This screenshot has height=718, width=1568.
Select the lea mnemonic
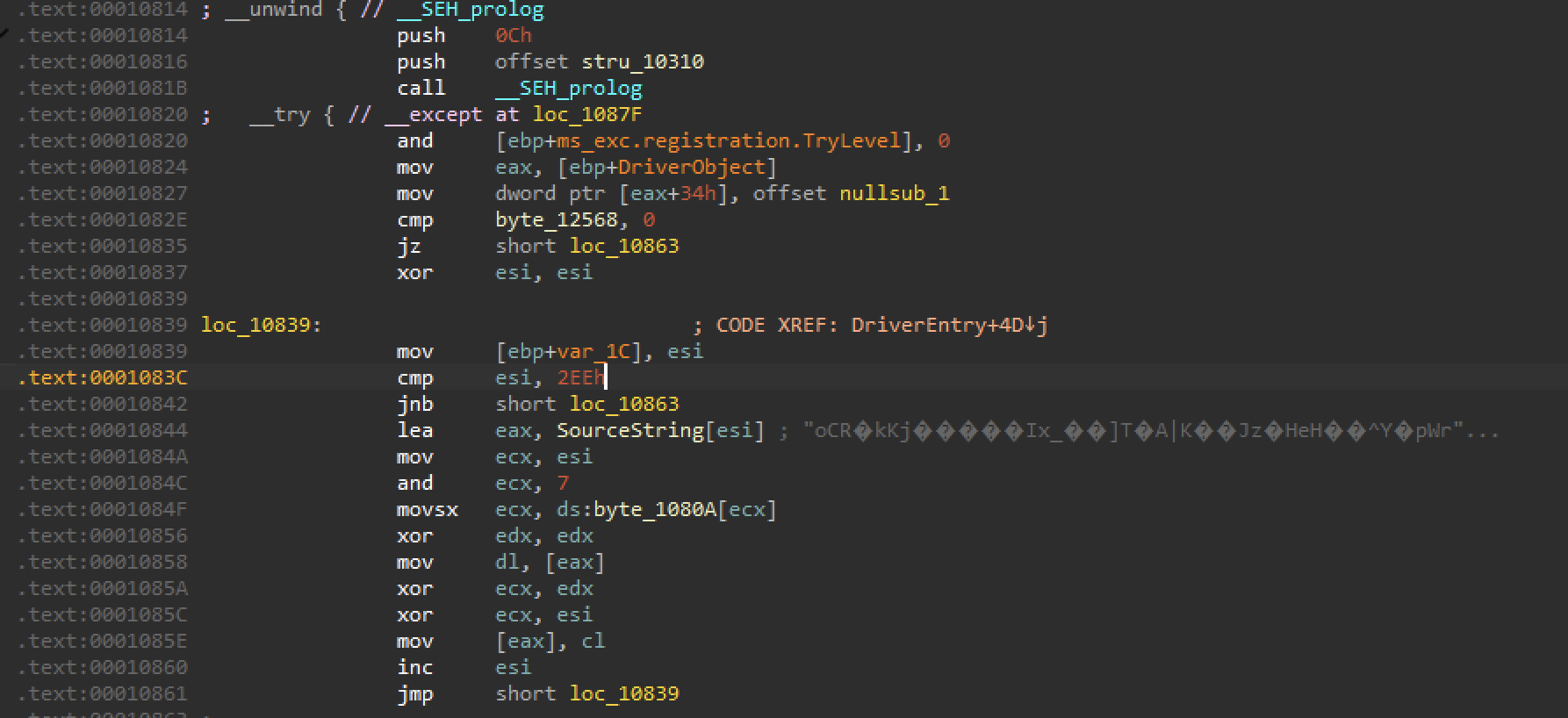(414, 430)
